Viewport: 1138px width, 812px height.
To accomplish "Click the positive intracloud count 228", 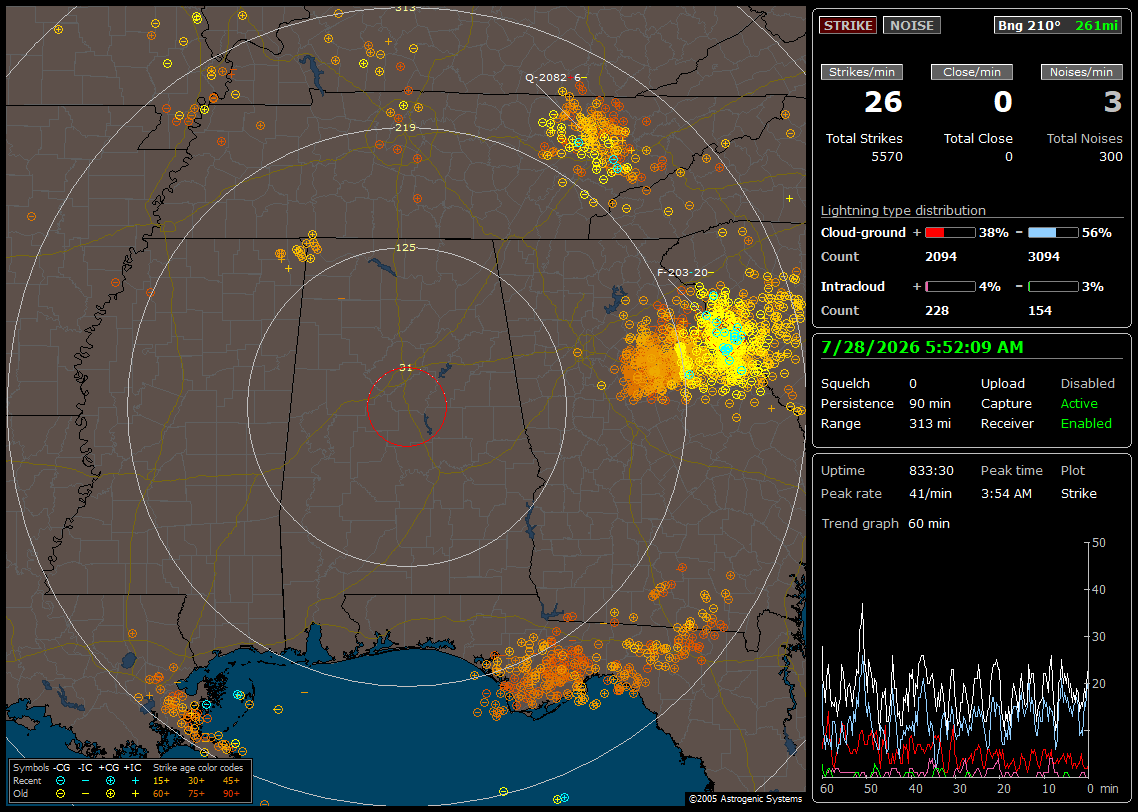I will (937, 311).
